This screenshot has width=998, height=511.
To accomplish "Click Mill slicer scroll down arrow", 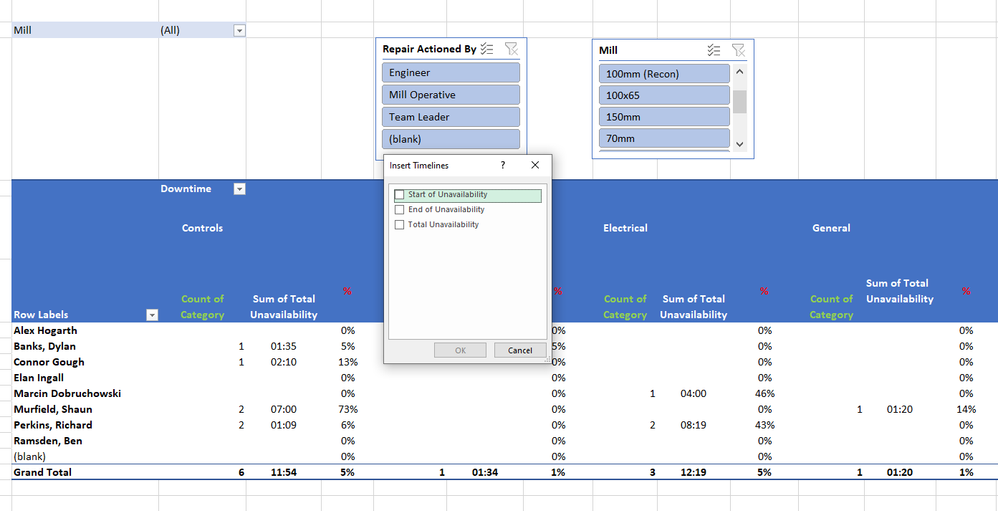I will point(739,144).
